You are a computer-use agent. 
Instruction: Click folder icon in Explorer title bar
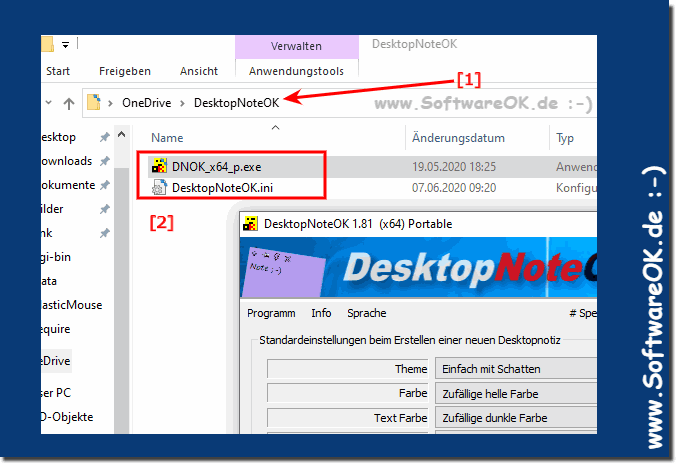[x=47, y=44]
